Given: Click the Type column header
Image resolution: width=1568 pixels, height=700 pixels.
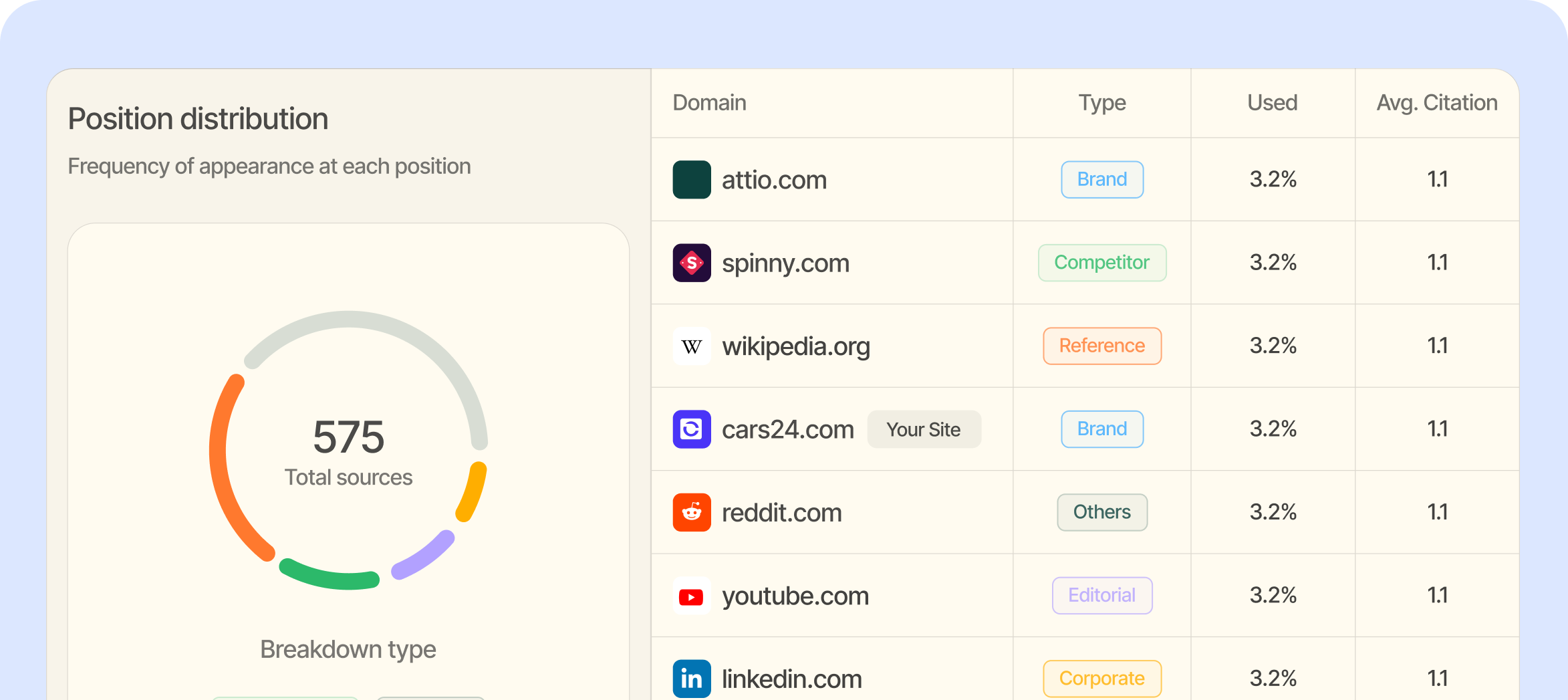Looking at the screenshot, I should coord(1101,103).
